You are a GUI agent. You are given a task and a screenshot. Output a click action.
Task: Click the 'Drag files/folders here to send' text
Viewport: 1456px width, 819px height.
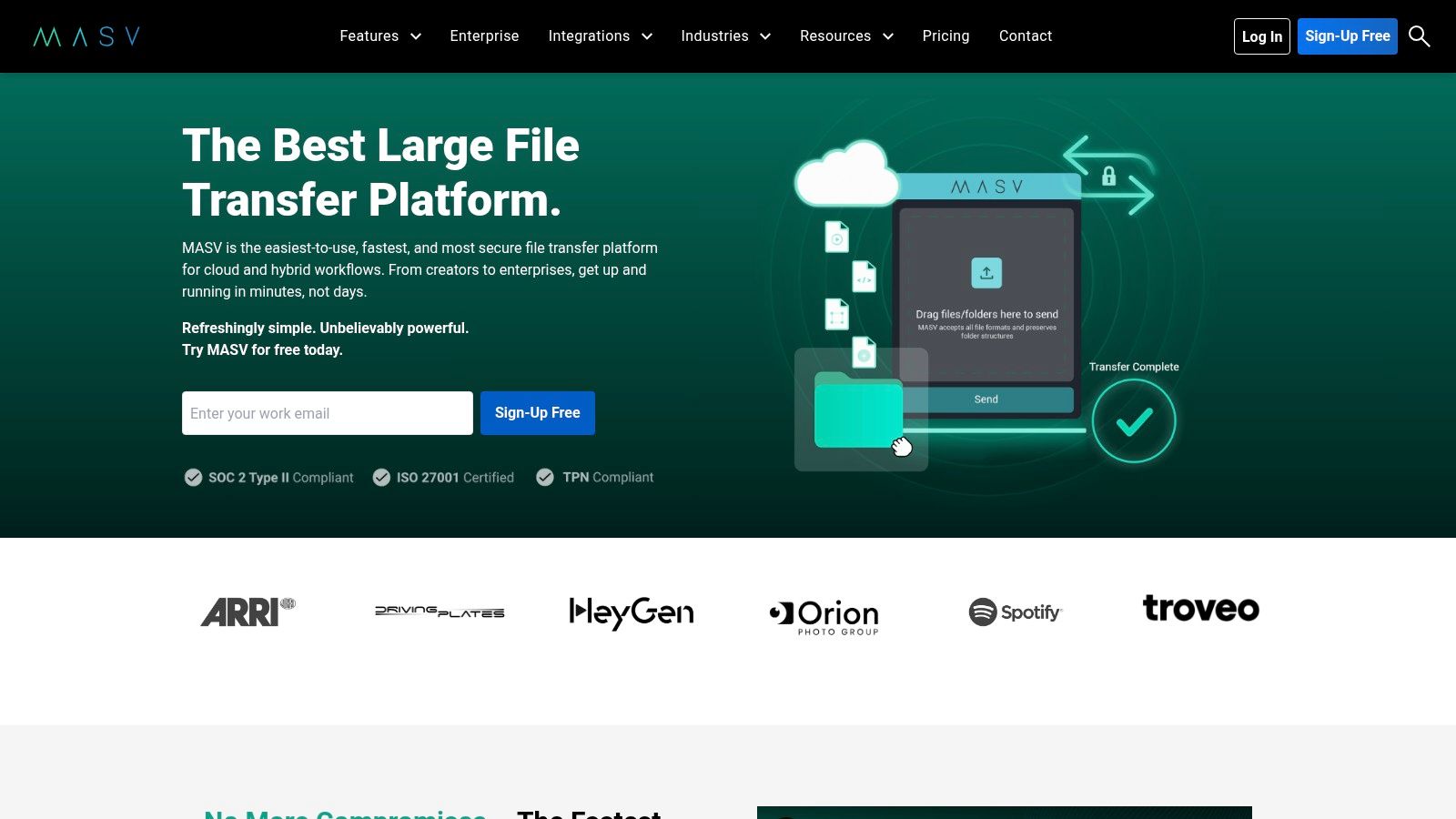click(986, 314)
